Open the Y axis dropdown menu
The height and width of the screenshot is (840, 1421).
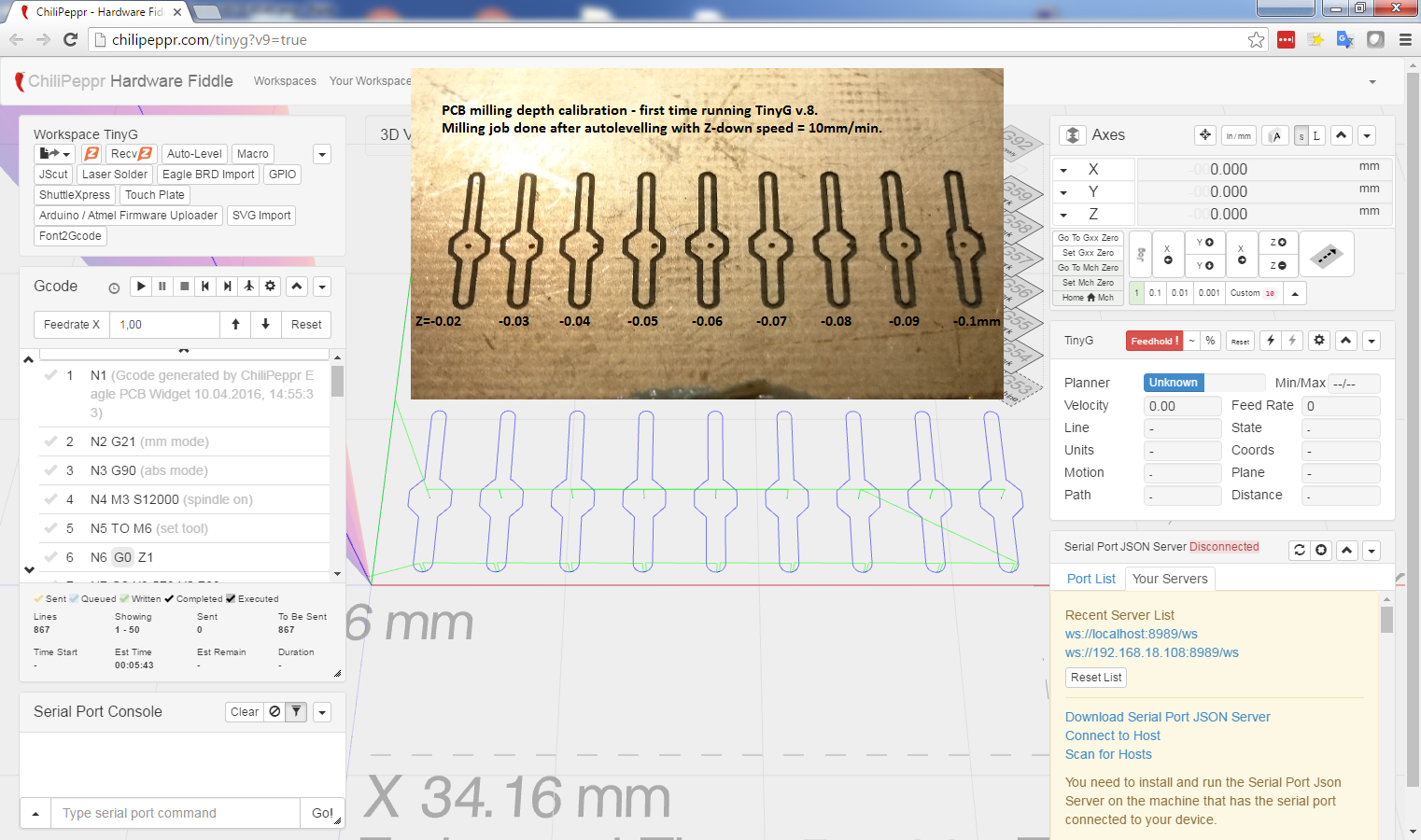(1063, 192)
